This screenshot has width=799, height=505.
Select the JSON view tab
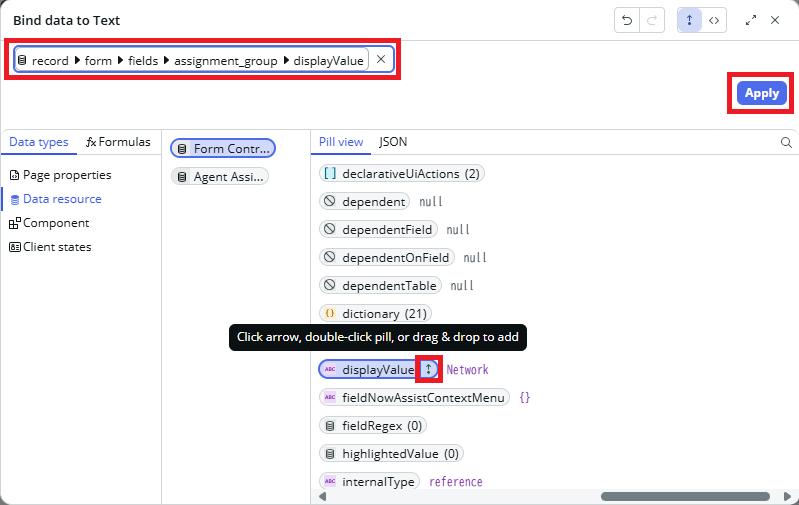point(393,142)
